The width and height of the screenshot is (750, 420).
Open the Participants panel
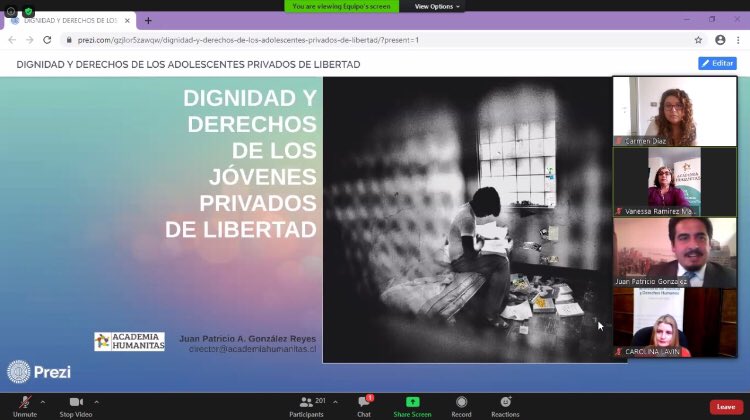point(307,407)
